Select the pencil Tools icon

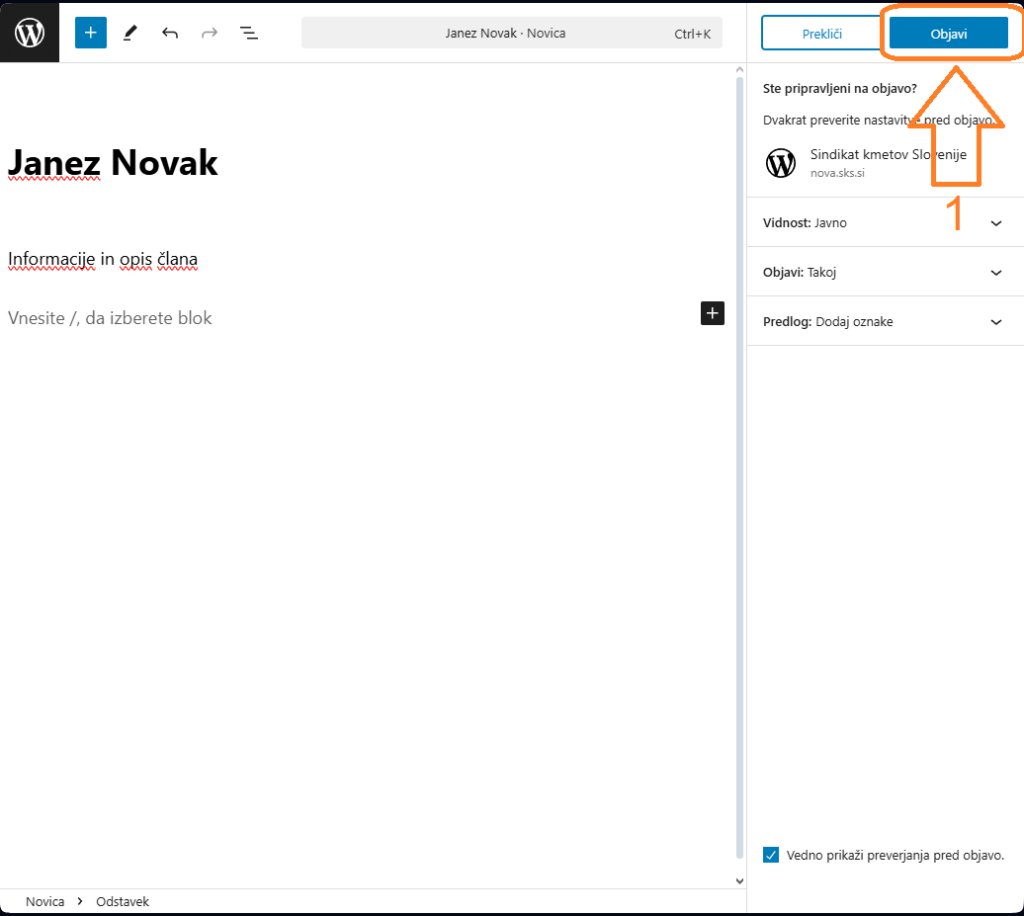(x=130, y=33)
